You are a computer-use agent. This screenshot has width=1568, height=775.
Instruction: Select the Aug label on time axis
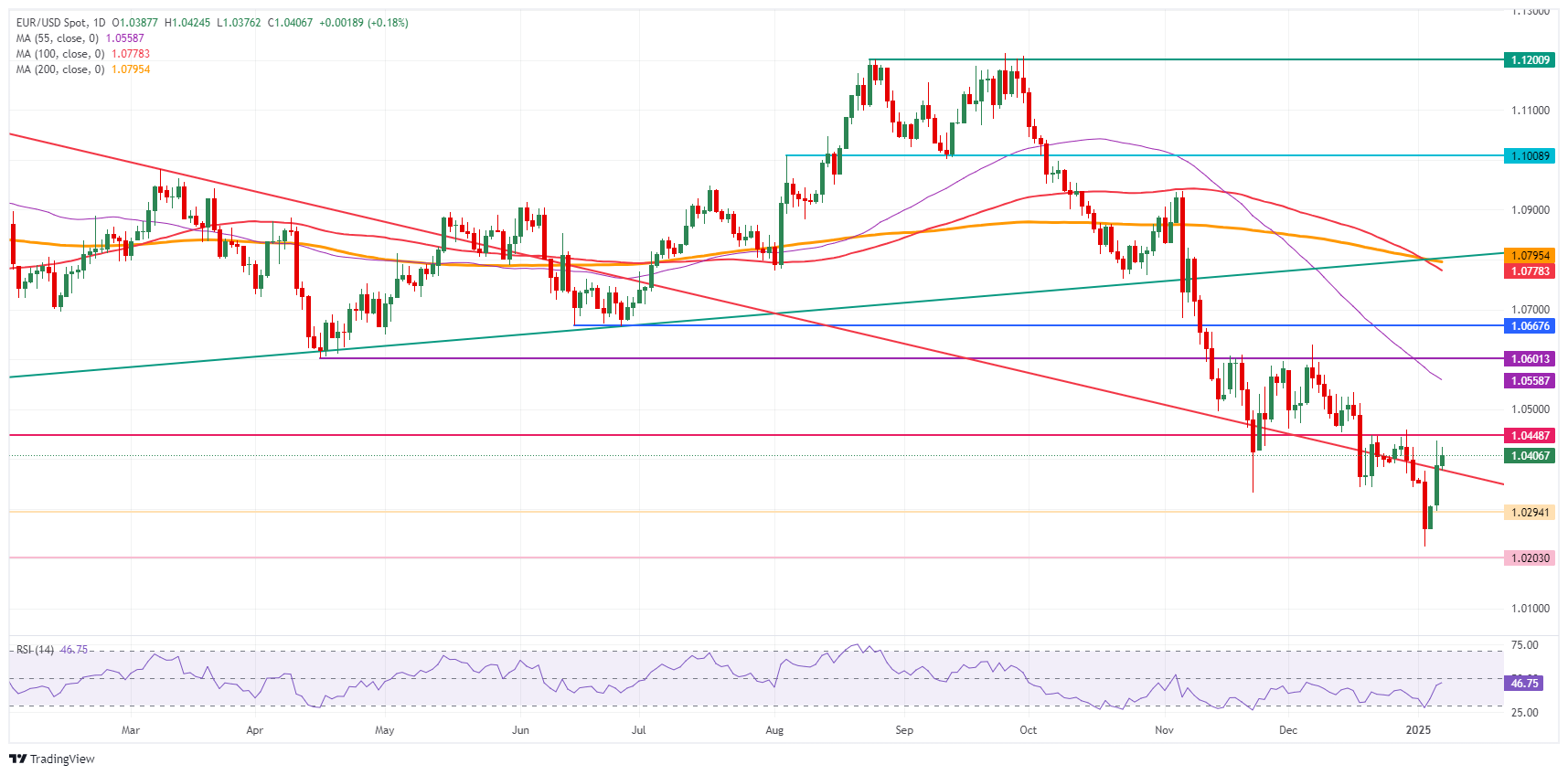pyautogui.click(x=774, y=730)
